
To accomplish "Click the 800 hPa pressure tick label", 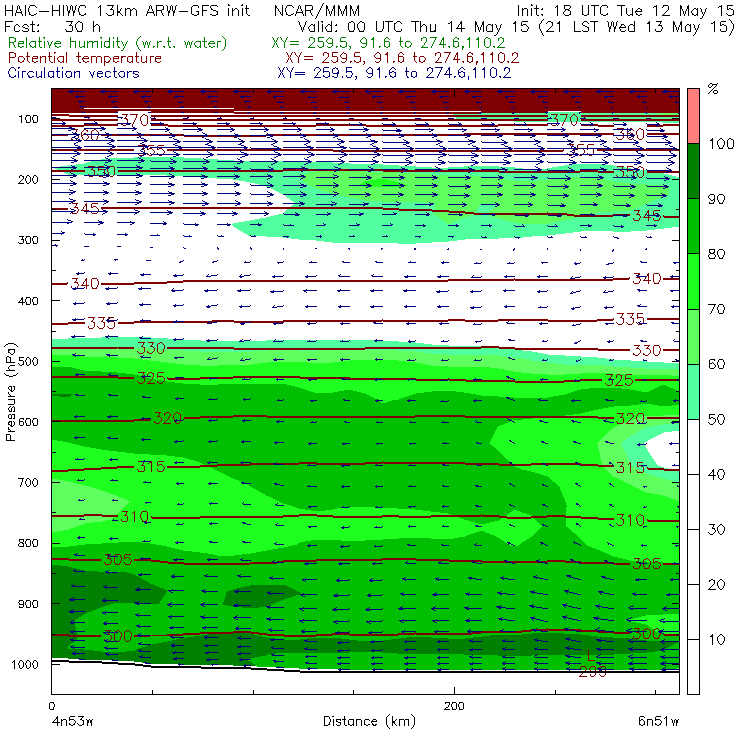I will (28, 543).
